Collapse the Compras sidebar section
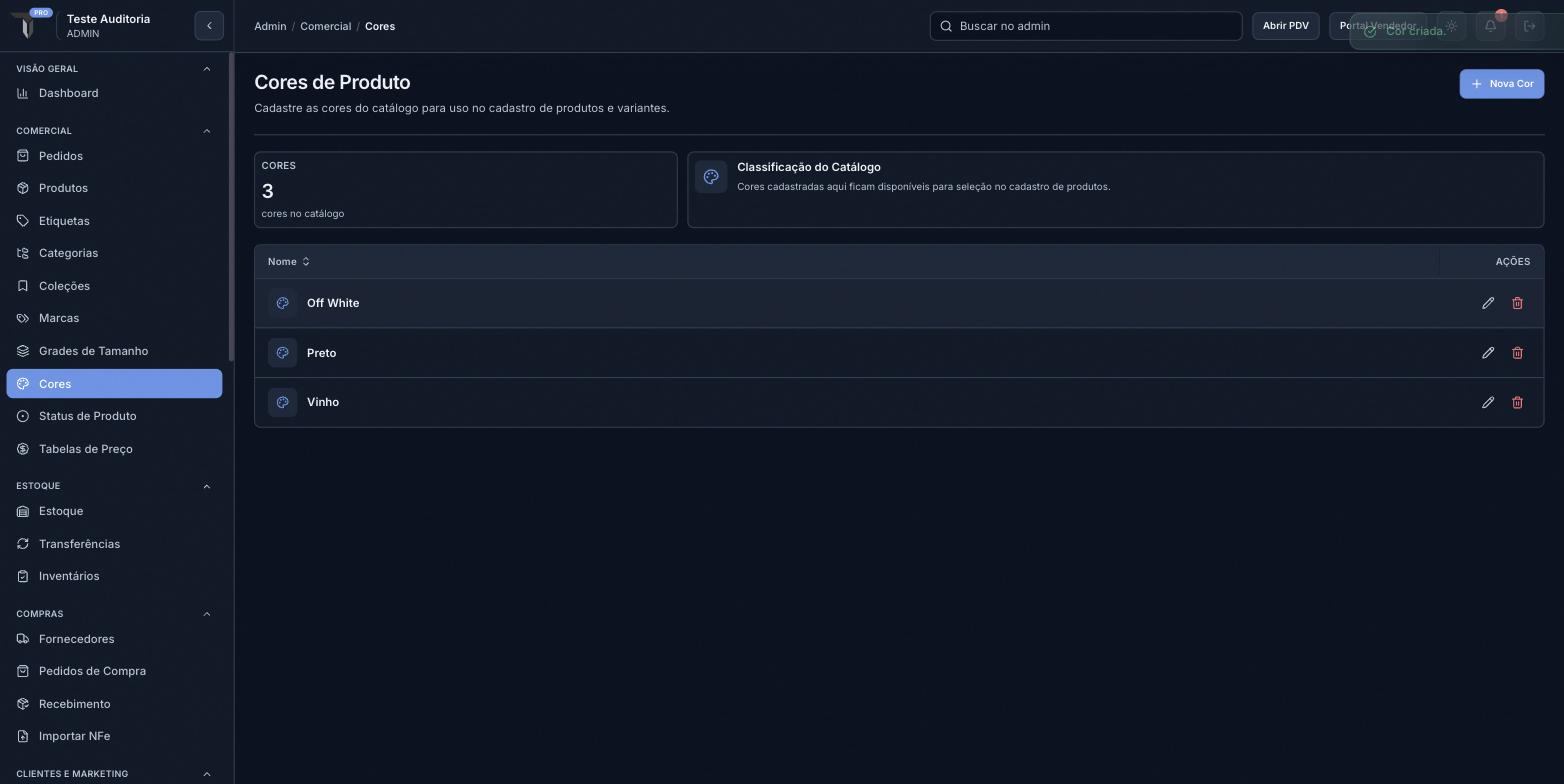This screenshot has height=784, width=1564. tap(207, 614)
